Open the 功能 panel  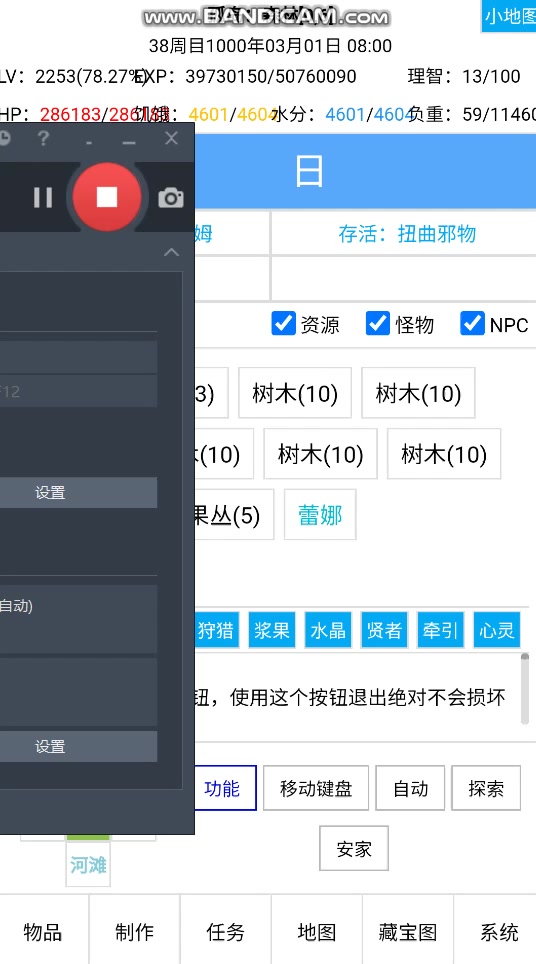click(224, 788)
